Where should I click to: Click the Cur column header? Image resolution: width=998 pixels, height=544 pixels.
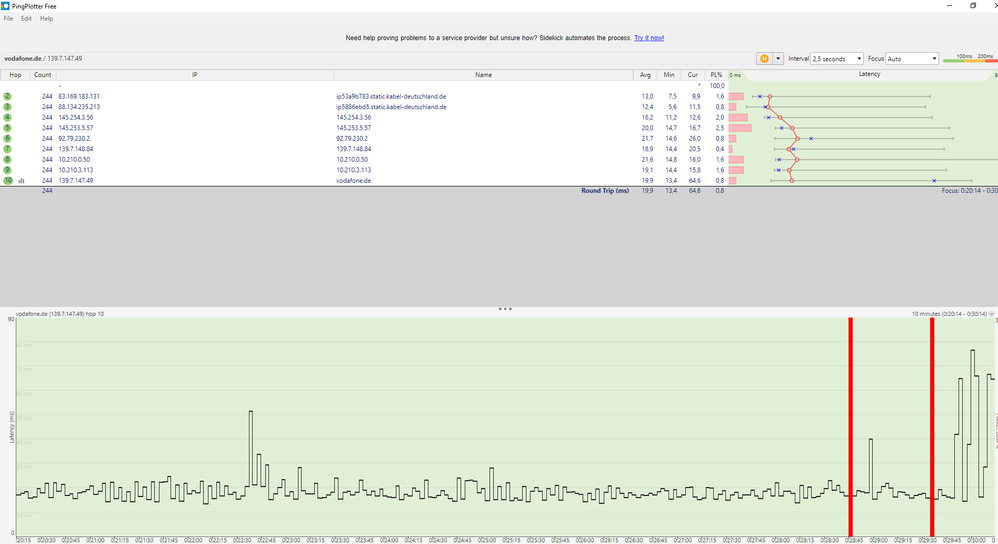tap(692, 75)
